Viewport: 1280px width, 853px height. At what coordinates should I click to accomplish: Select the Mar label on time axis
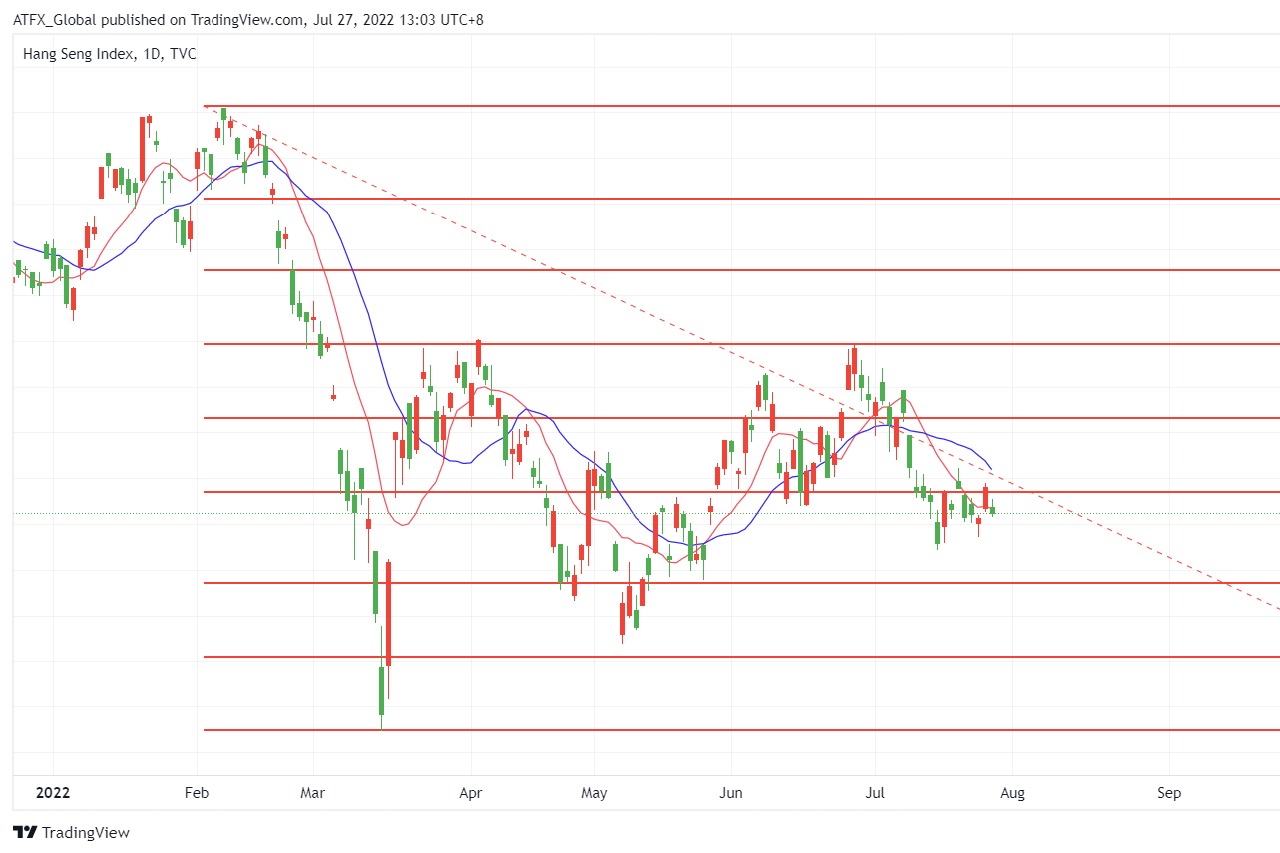coord(312,793)
